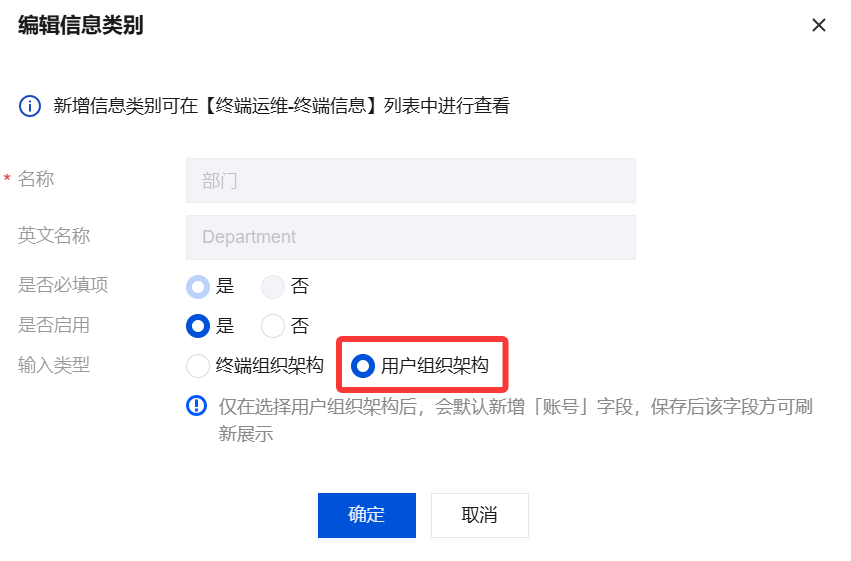
Task: Choose 终端组织架构 input type
Action: coord(199,366)
